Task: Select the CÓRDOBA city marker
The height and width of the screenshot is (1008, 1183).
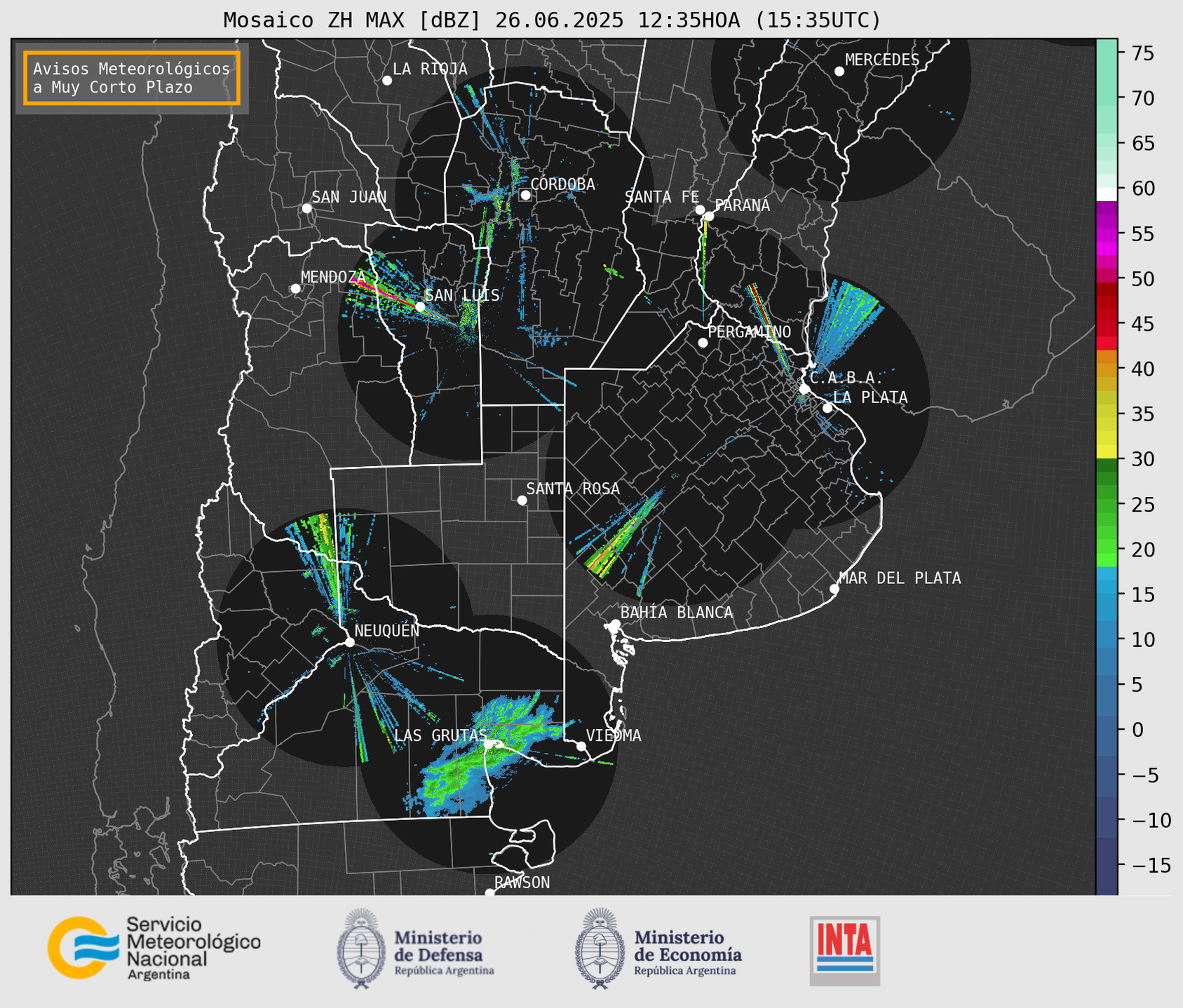Action: [x=525, y=195]
